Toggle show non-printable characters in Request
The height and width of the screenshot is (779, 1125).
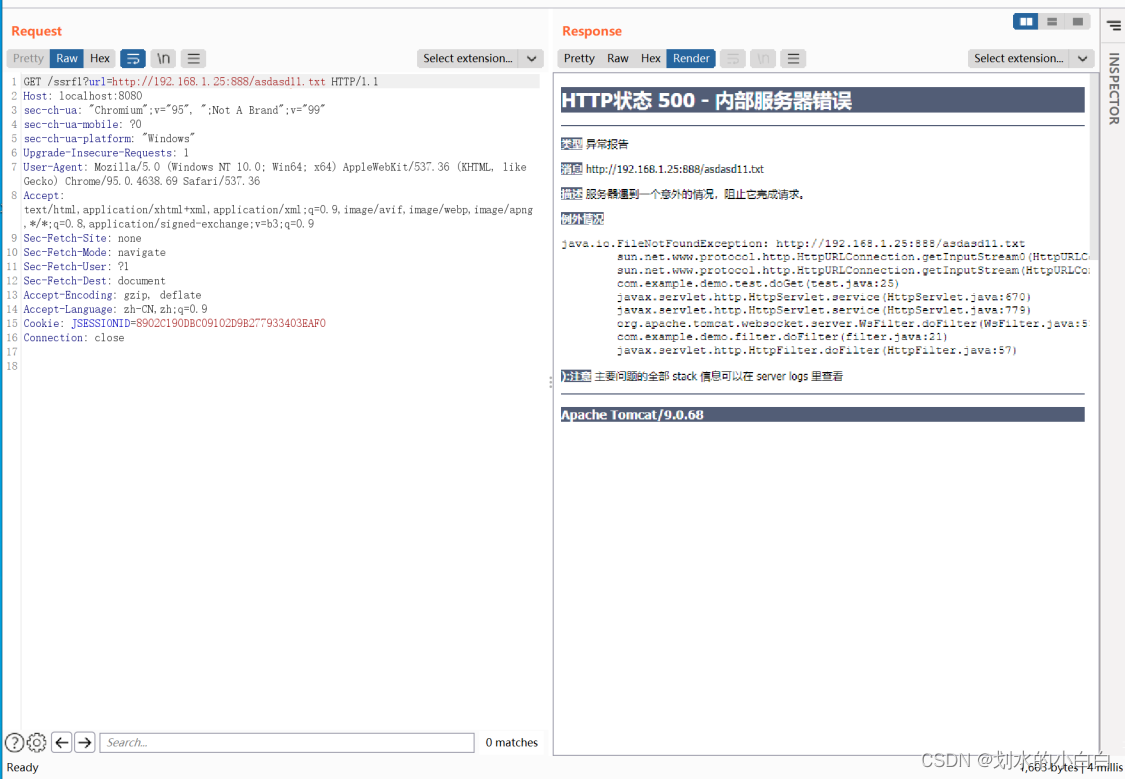click(x=164, y=59)
